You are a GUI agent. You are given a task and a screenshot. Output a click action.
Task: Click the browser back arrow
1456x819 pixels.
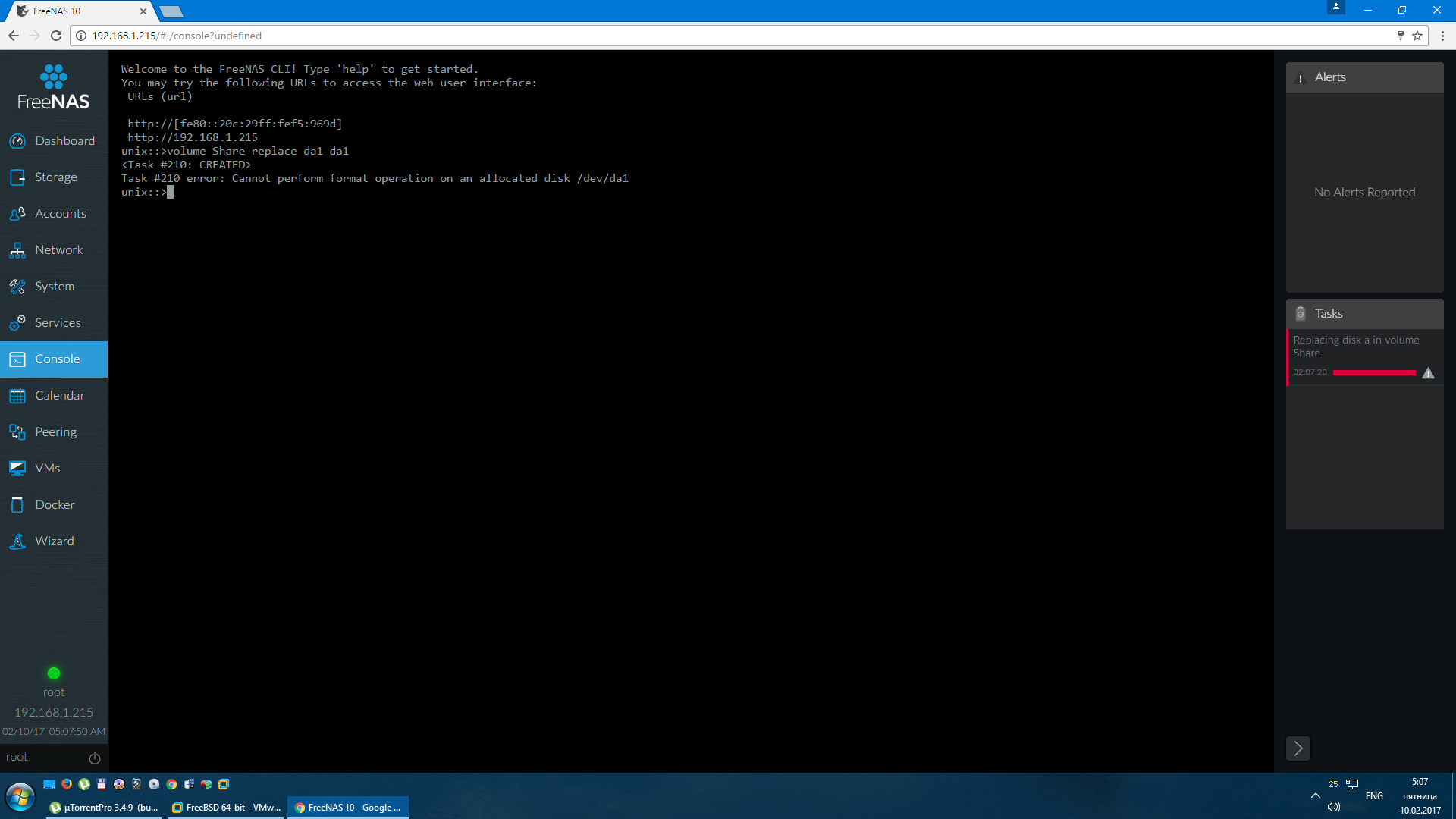14,36
